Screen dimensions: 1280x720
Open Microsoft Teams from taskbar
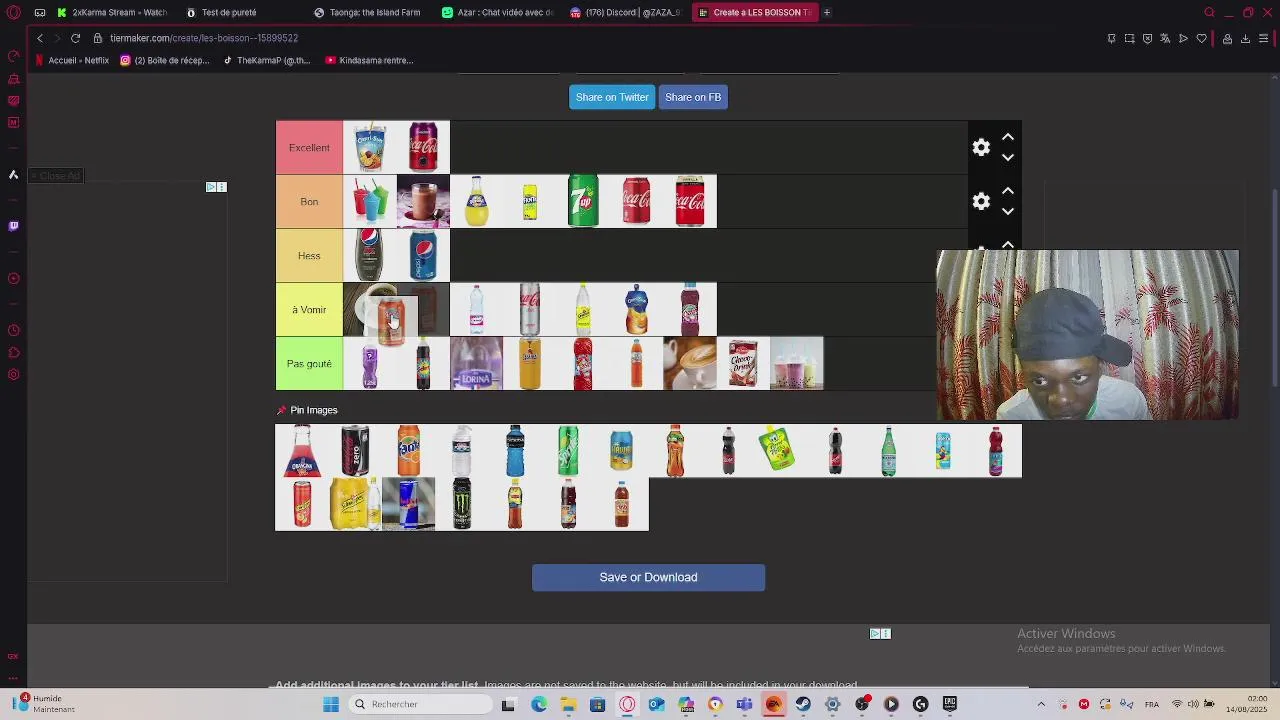(x=744, y=704)
